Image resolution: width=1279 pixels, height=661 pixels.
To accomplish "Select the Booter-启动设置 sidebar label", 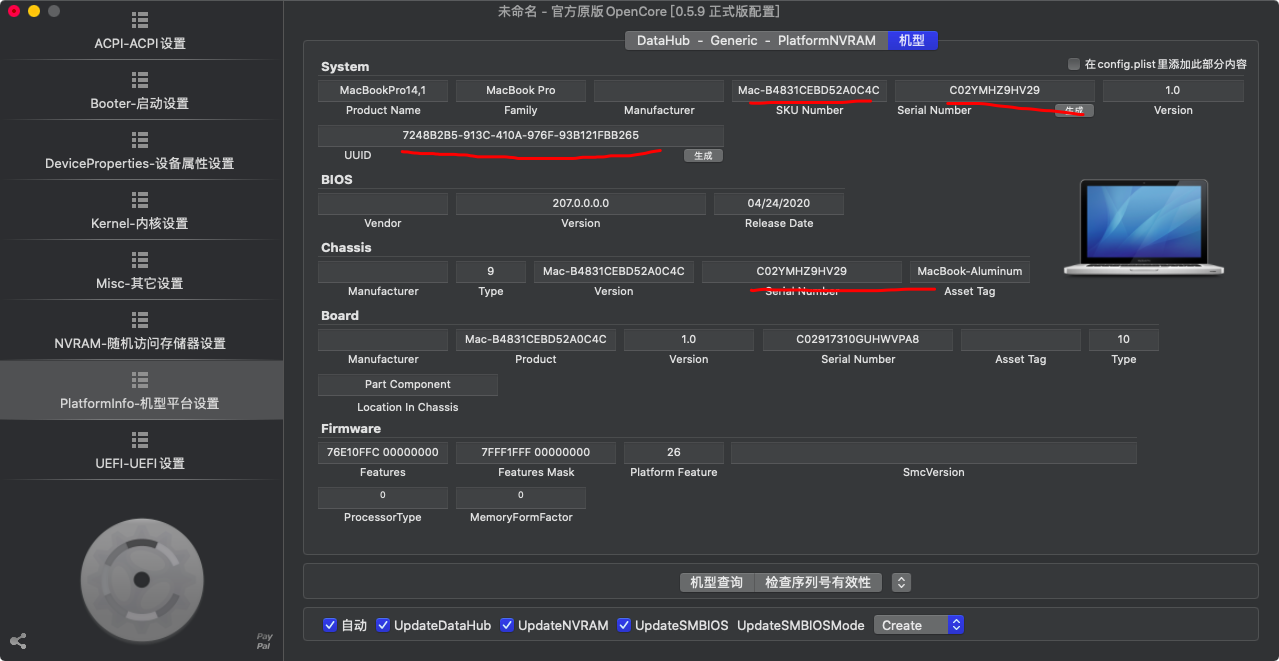I will [140, 104].
